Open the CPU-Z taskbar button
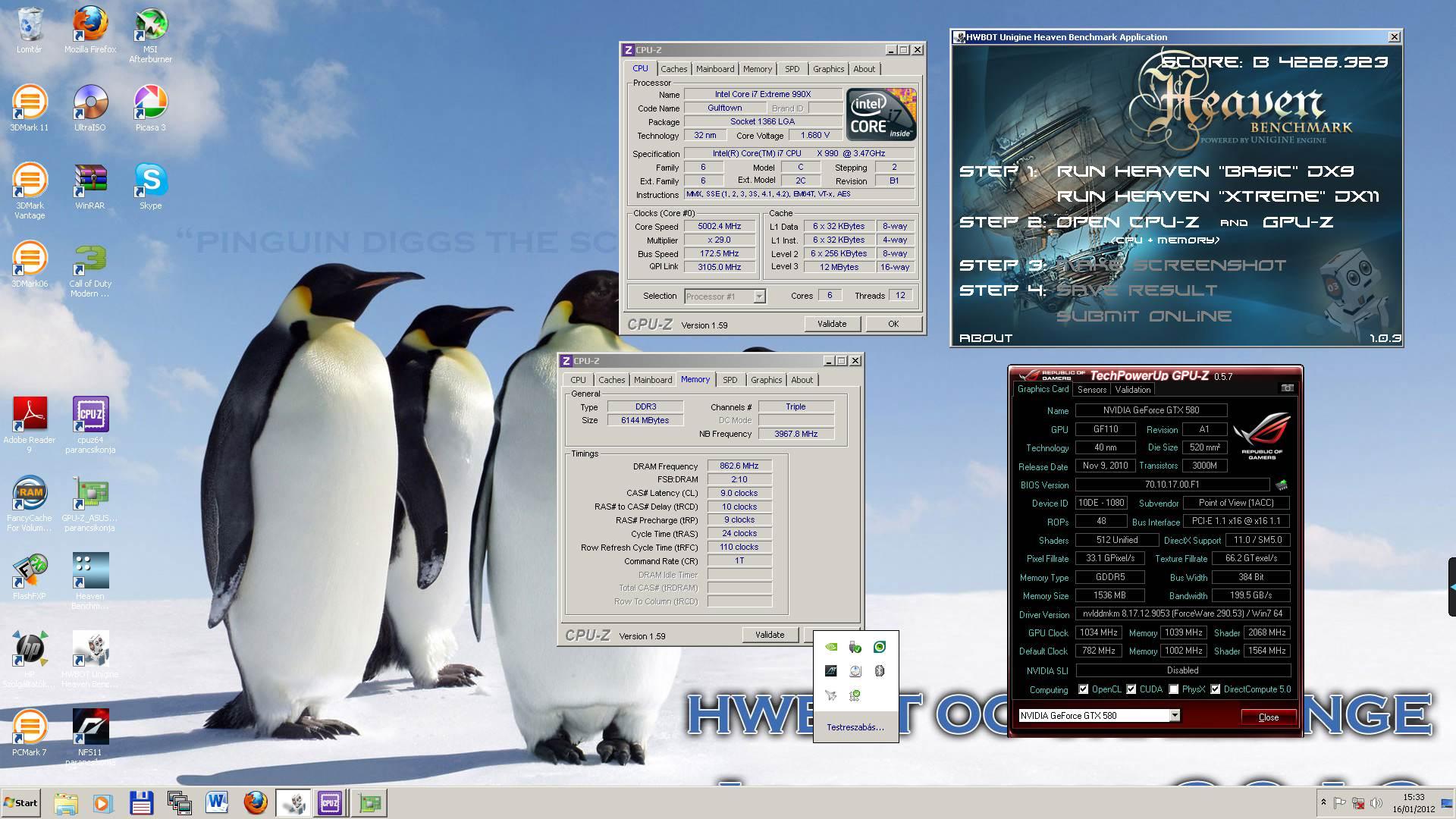Viewport: 1456px width, 819px height. [330, 803]
